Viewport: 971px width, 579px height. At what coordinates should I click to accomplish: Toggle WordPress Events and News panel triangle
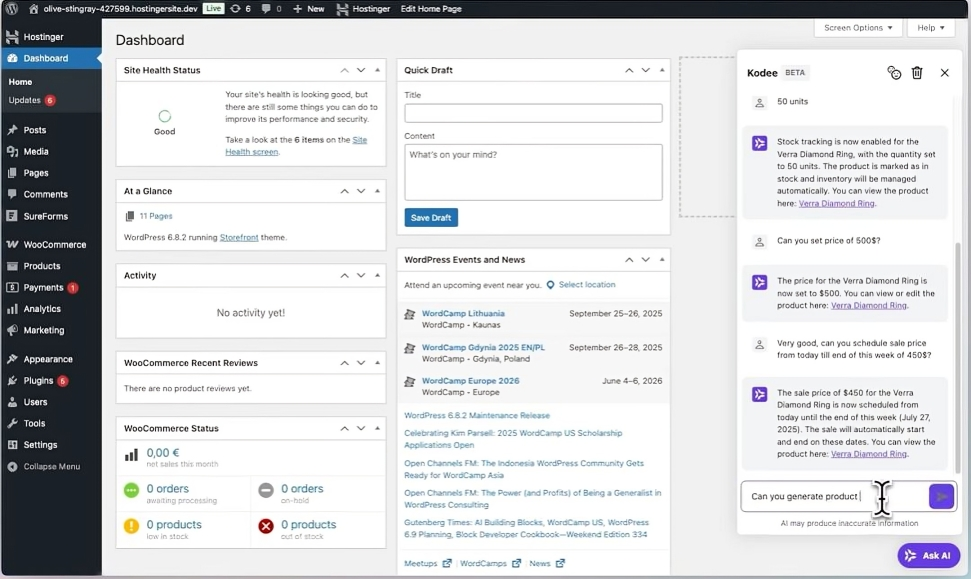pyautogui.click(x=662, y=259)
